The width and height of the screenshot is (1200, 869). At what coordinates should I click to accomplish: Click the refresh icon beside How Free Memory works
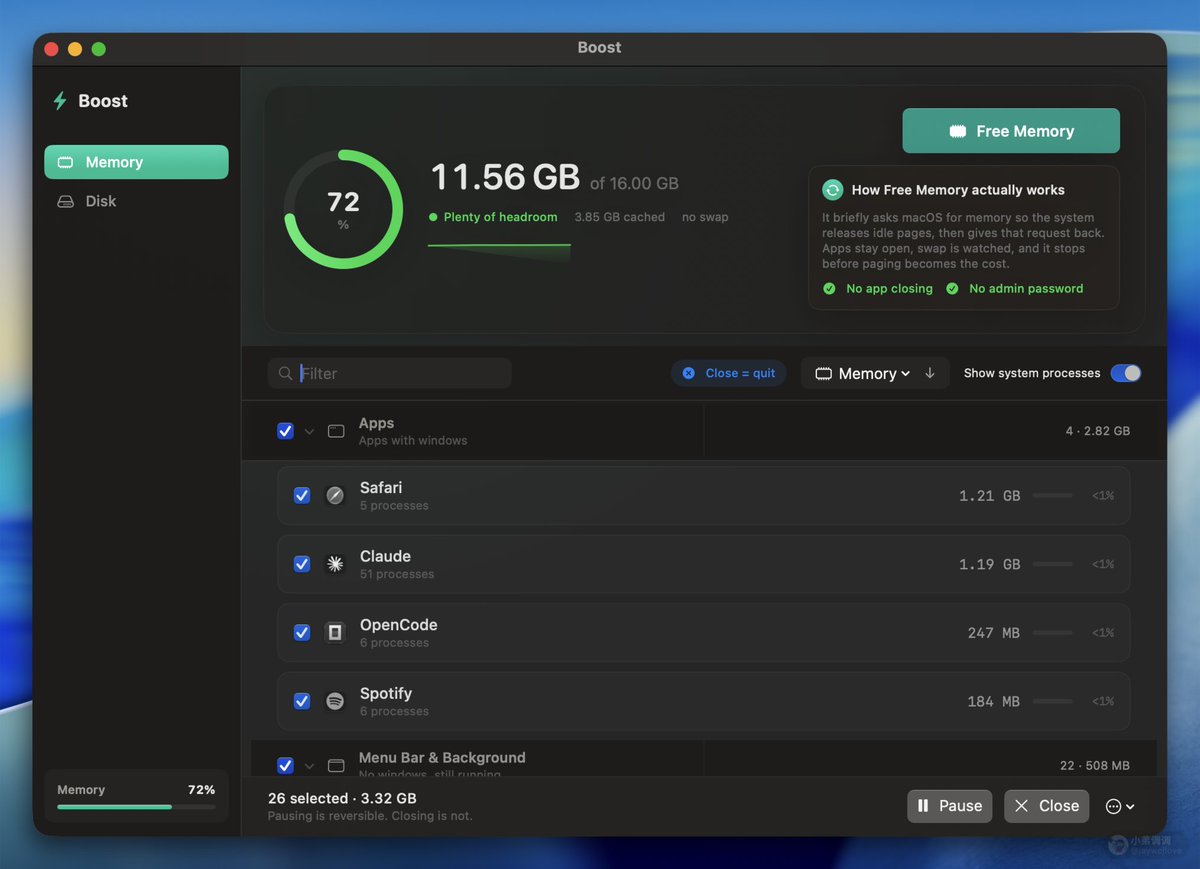point(832,190)
